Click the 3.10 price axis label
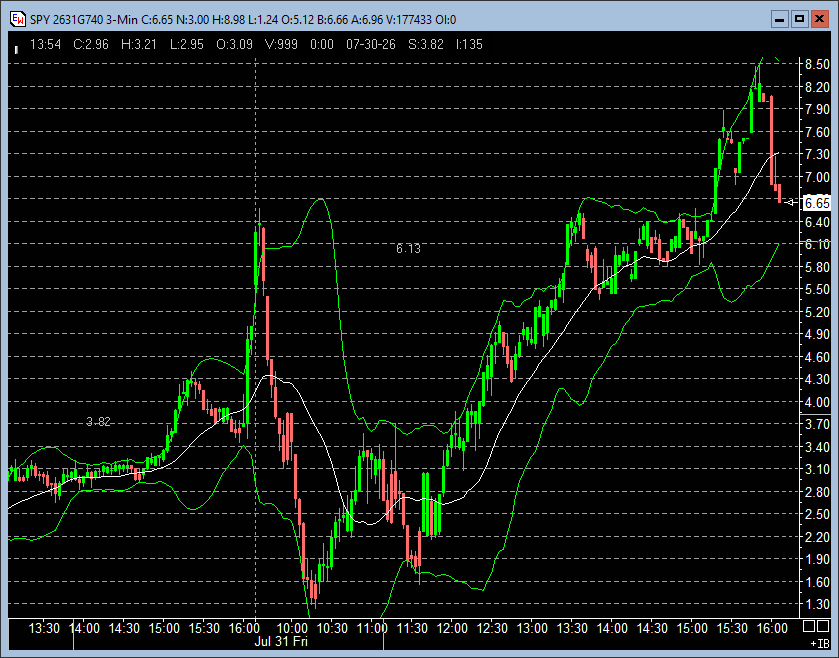The width and height of the screenshot is (839, 658). [817, 469]
